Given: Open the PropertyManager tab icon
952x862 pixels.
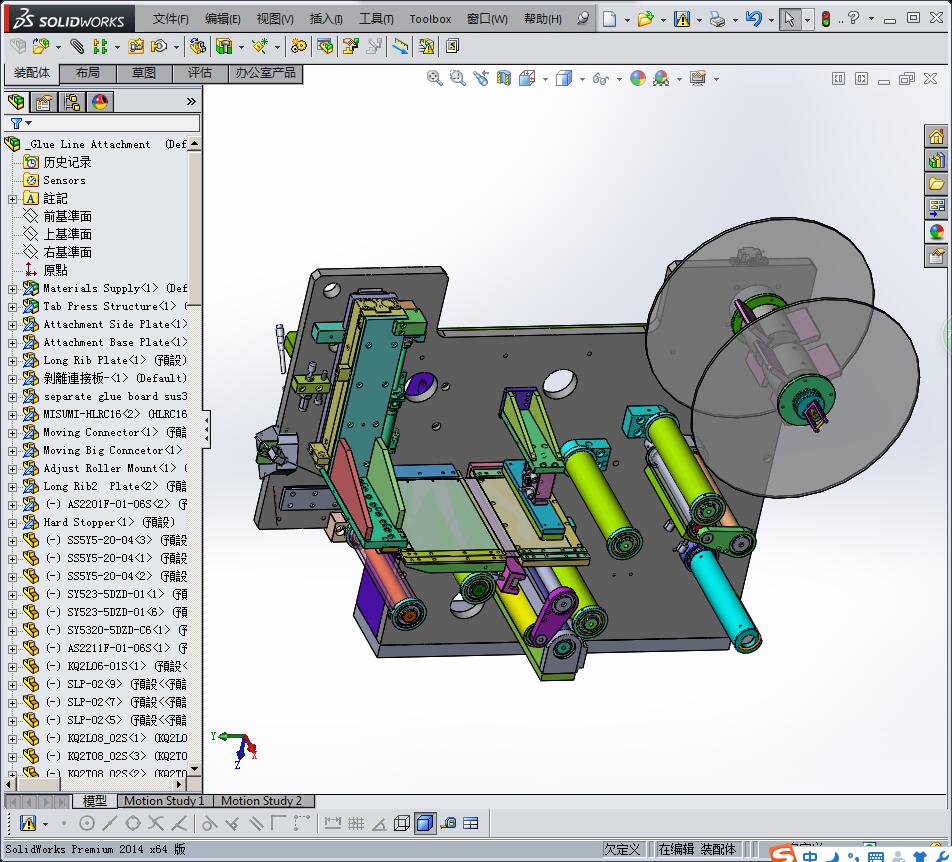Looking at the screenshot, I should [44, 101].
